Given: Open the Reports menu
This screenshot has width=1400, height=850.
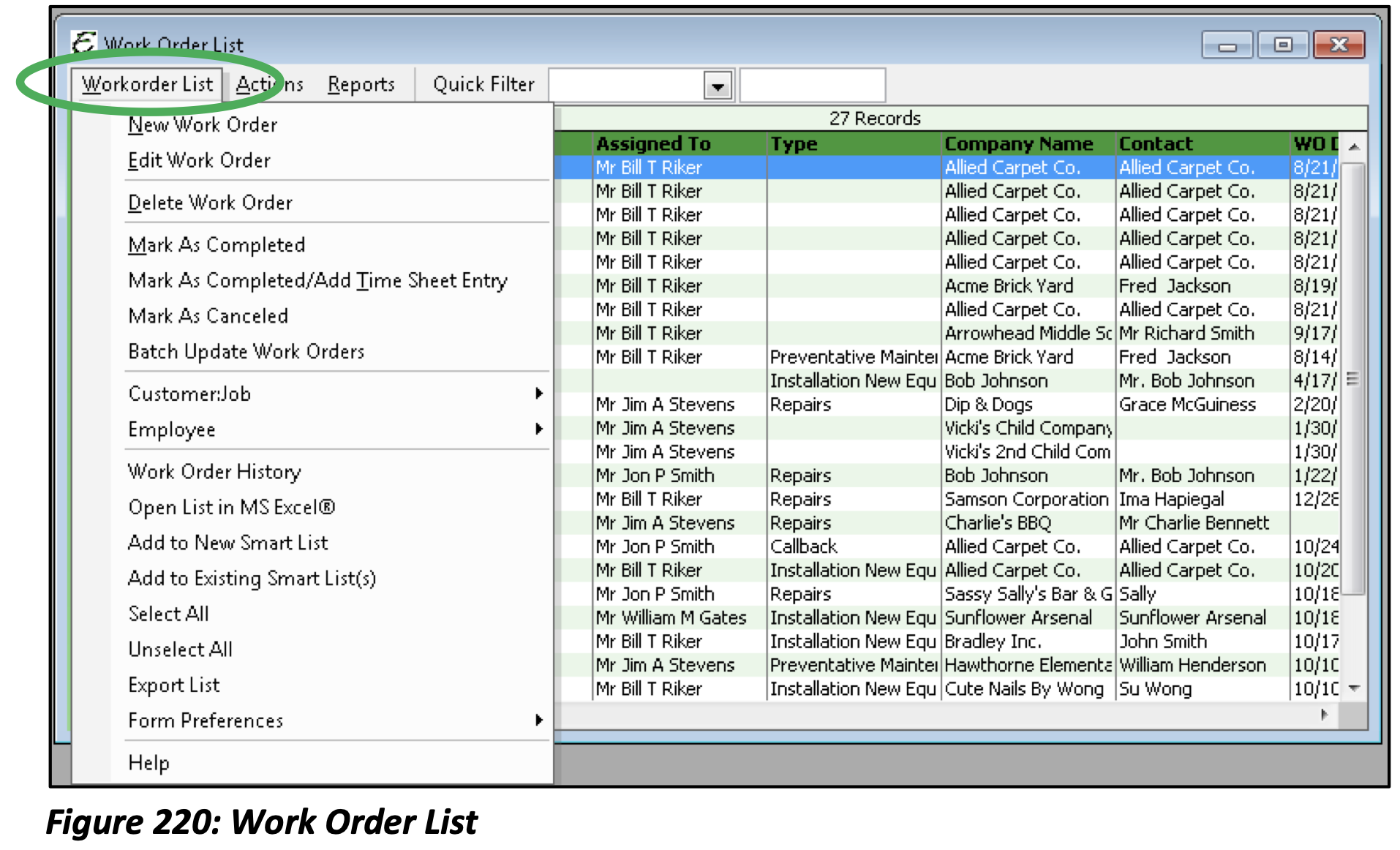Looking at the screenshot, I should tap(361, 83).
